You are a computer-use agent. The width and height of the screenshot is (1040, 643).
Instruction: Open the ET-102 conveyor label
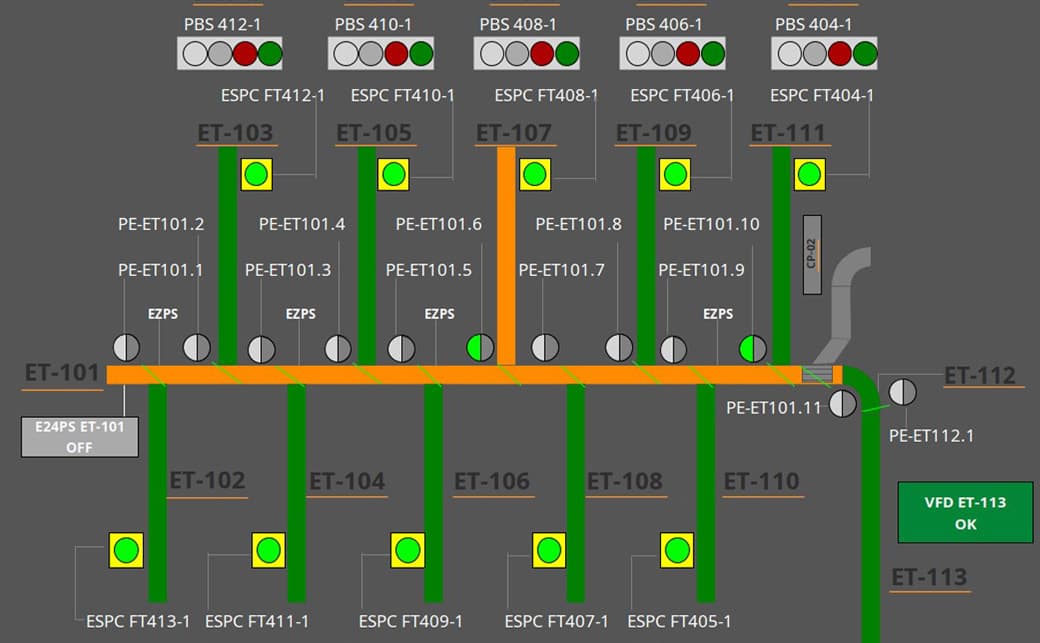point(207,481)
